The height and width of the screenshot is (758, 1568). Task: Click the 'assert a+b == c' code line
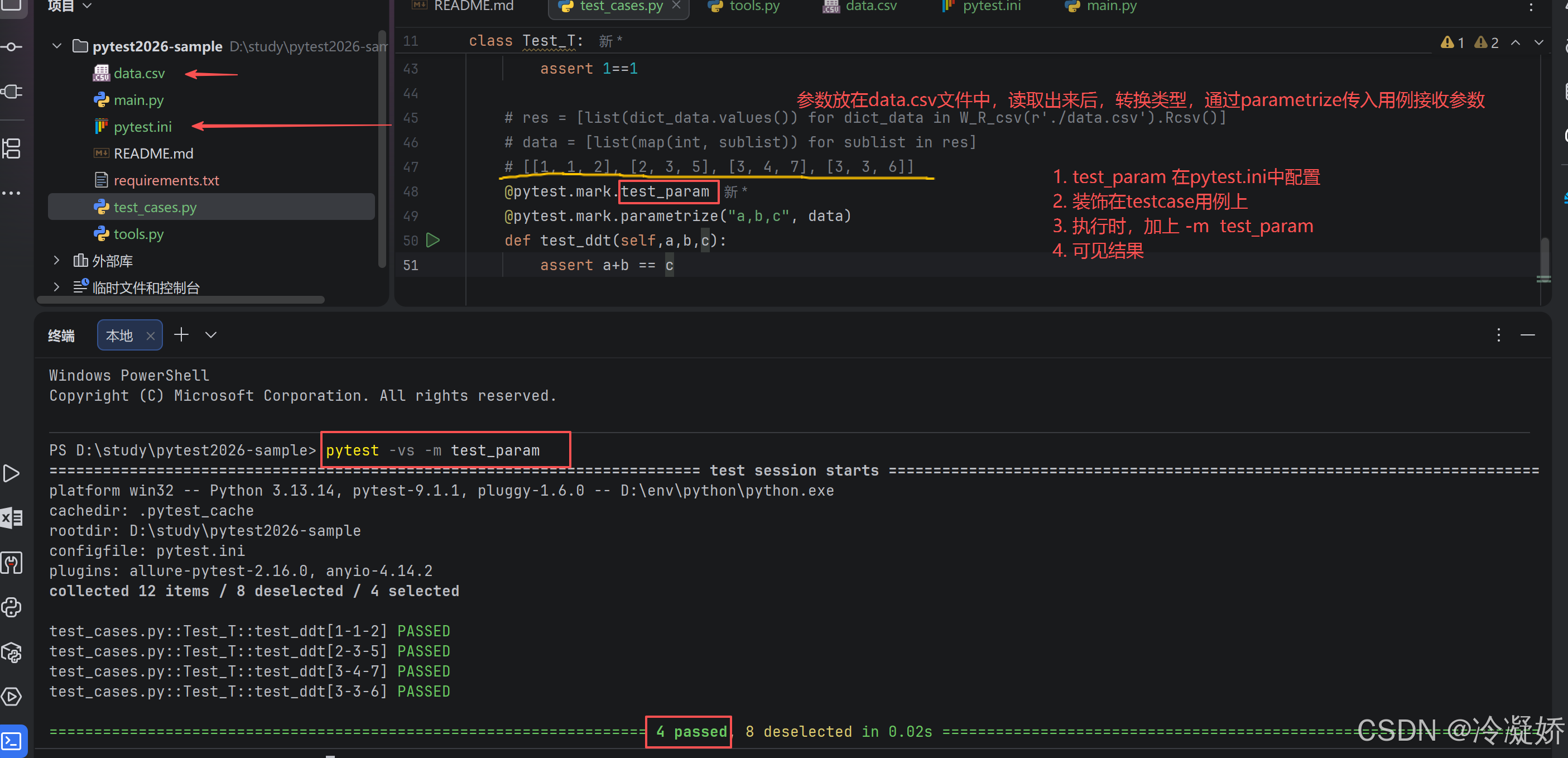[x=607, y=265]
